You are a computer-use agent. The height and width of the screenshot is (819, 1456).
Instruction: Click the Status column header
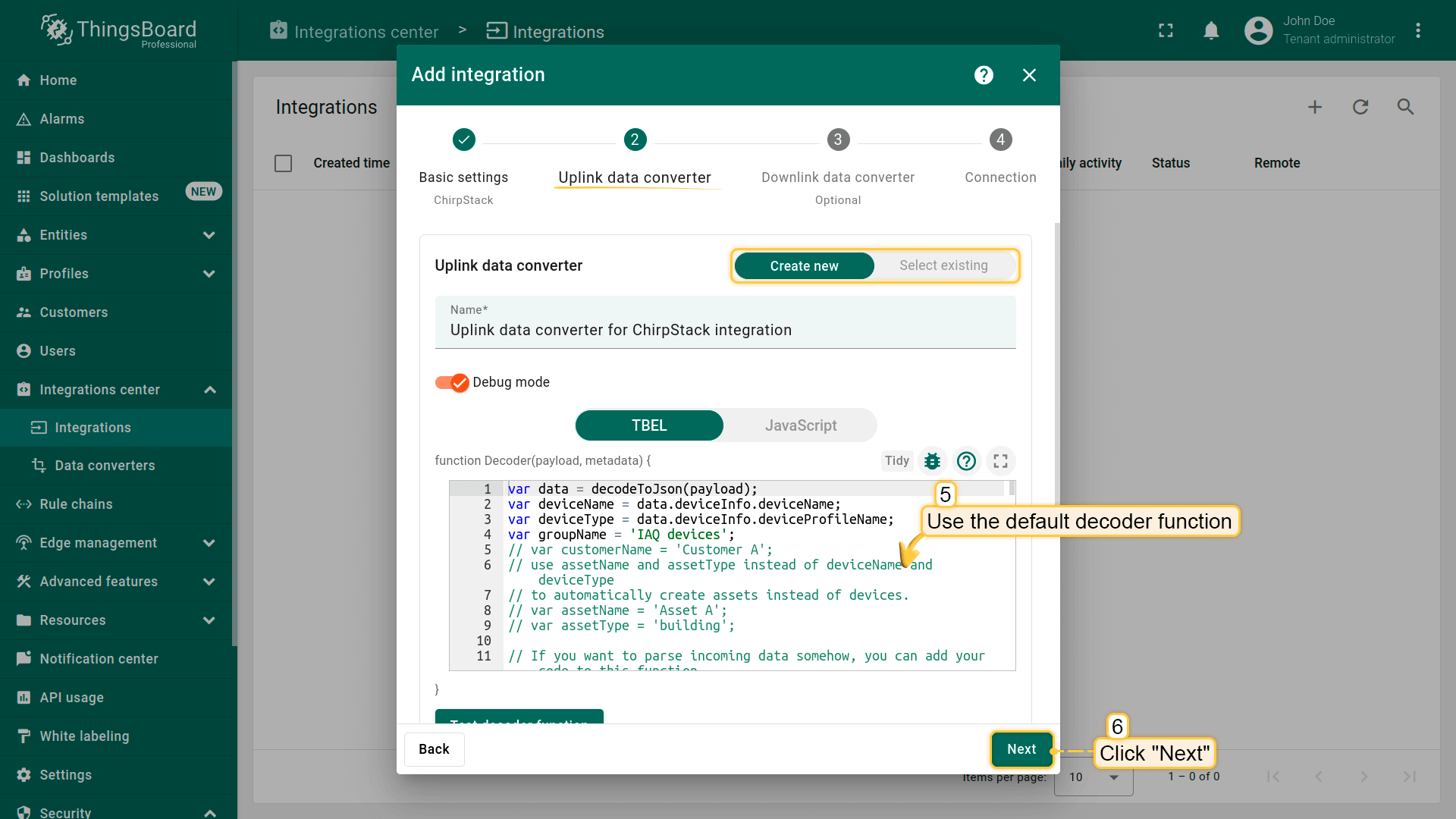[1170, 163]
